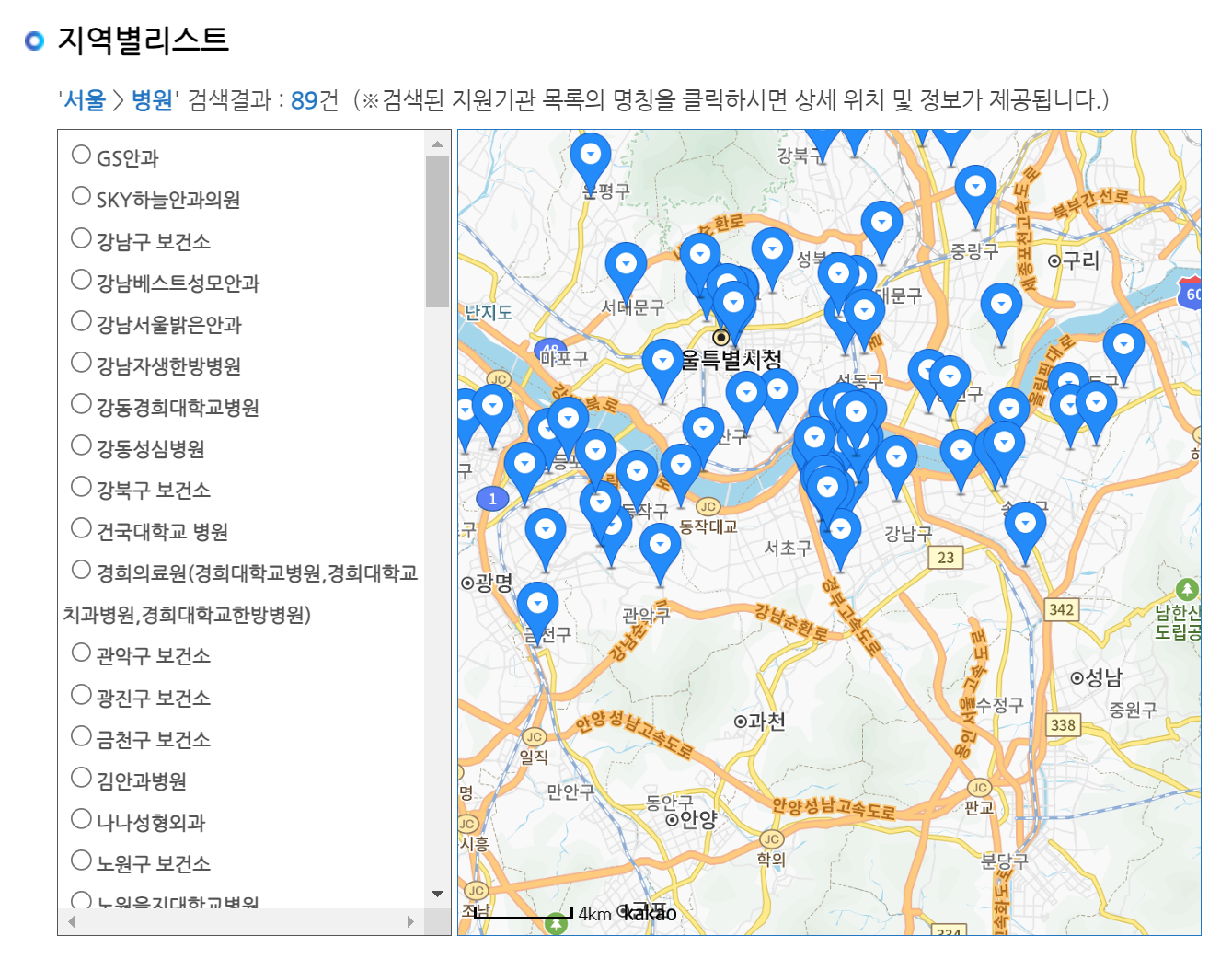Click the marker near 서대문구
Viewport: 1232px width, 959px height.
coord(626,261)
